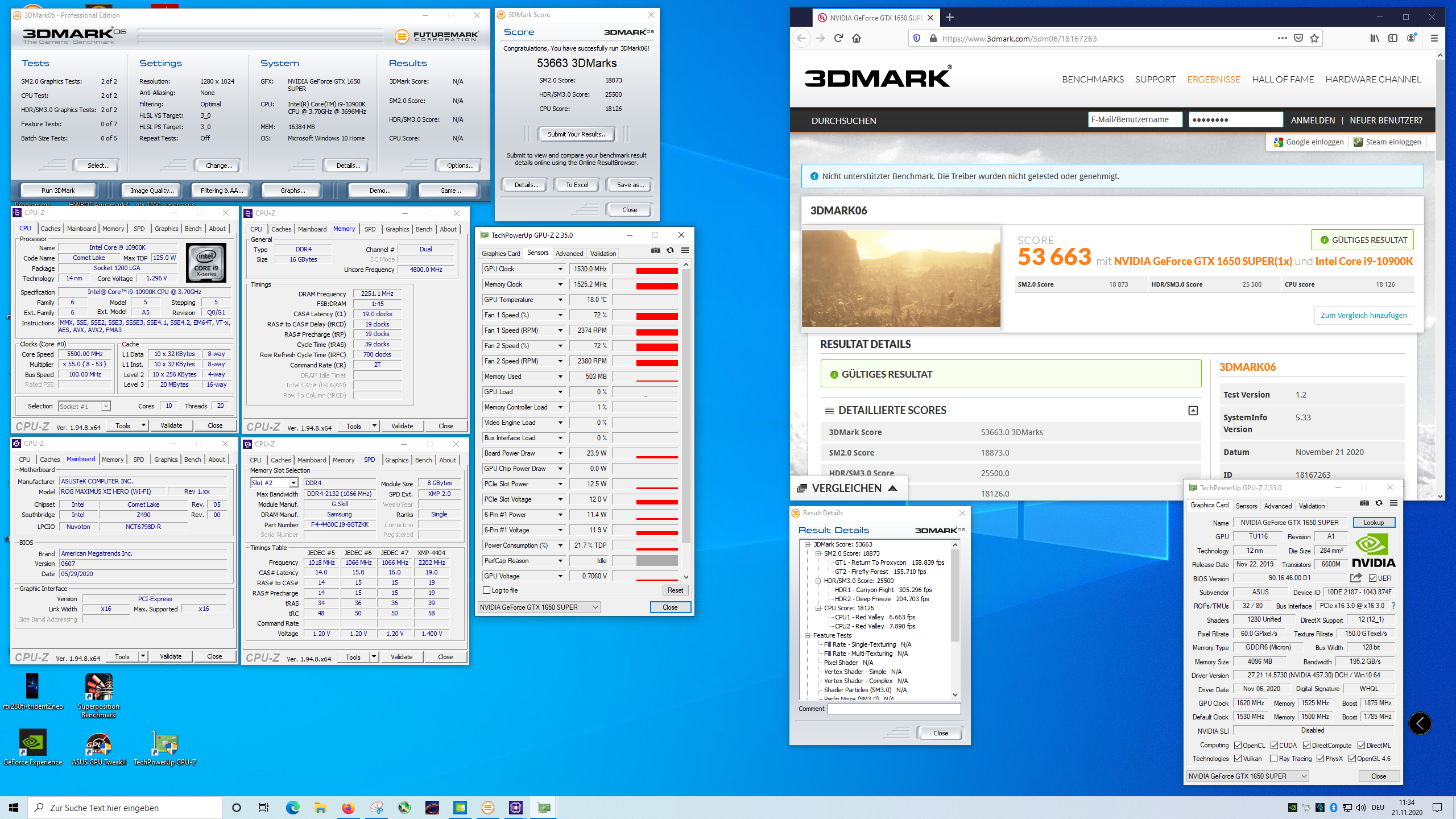Toggle the OpenCL checkbox
This screenshot has width=1456, height=819.
[1238, 745]
